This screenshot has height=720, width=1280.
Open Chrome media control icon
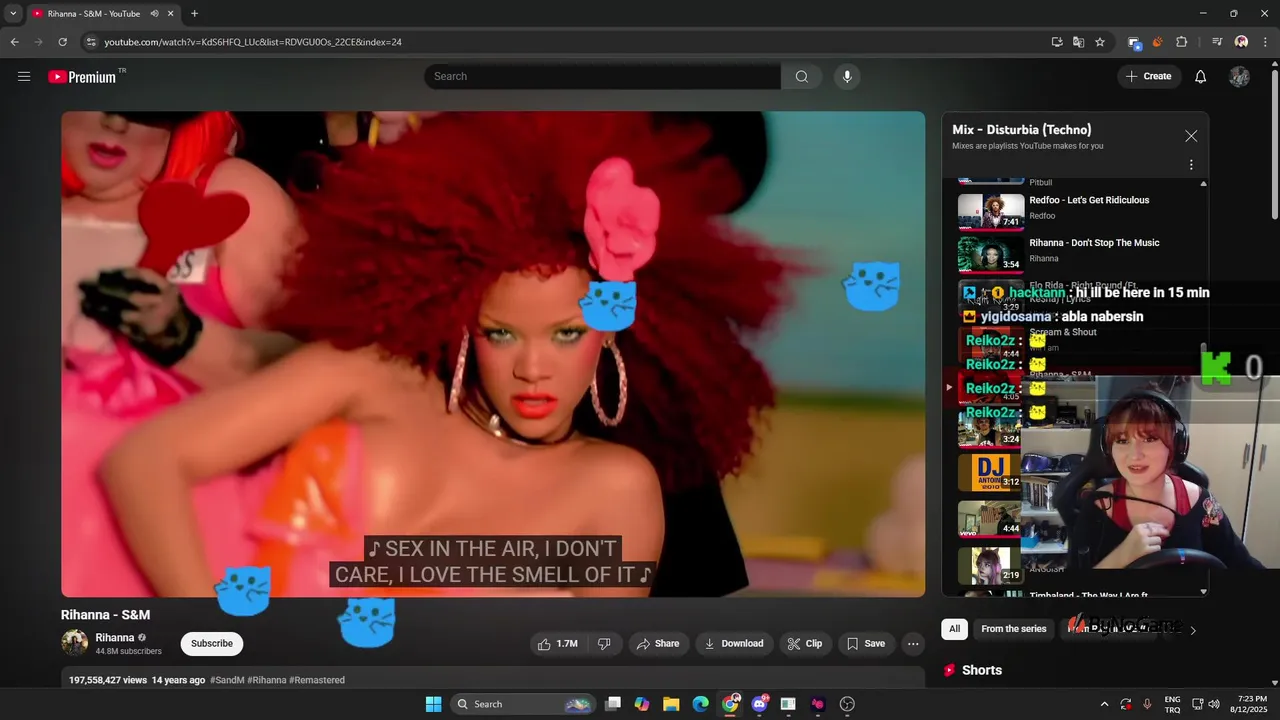[1217, 42]
